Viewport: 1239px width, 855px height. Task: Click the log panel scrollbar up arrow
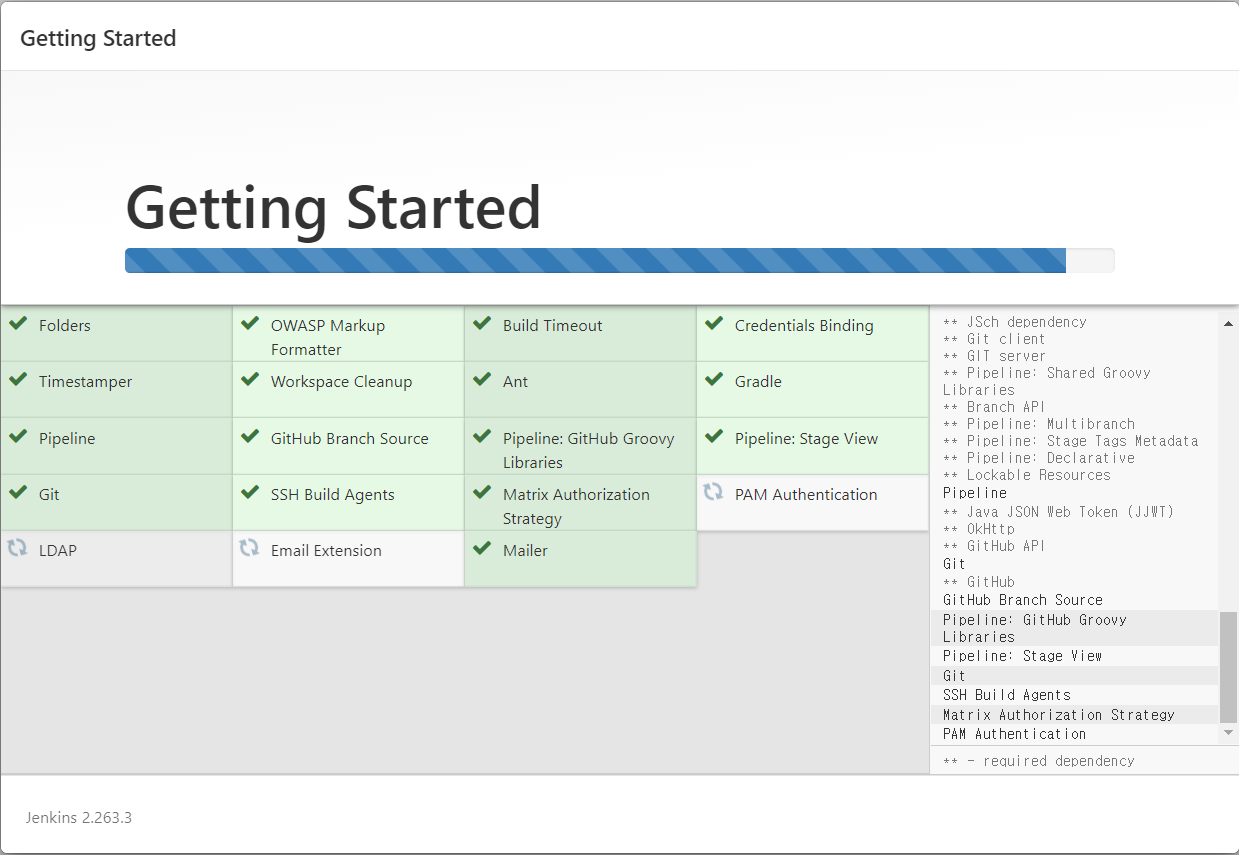[1229, 323]
